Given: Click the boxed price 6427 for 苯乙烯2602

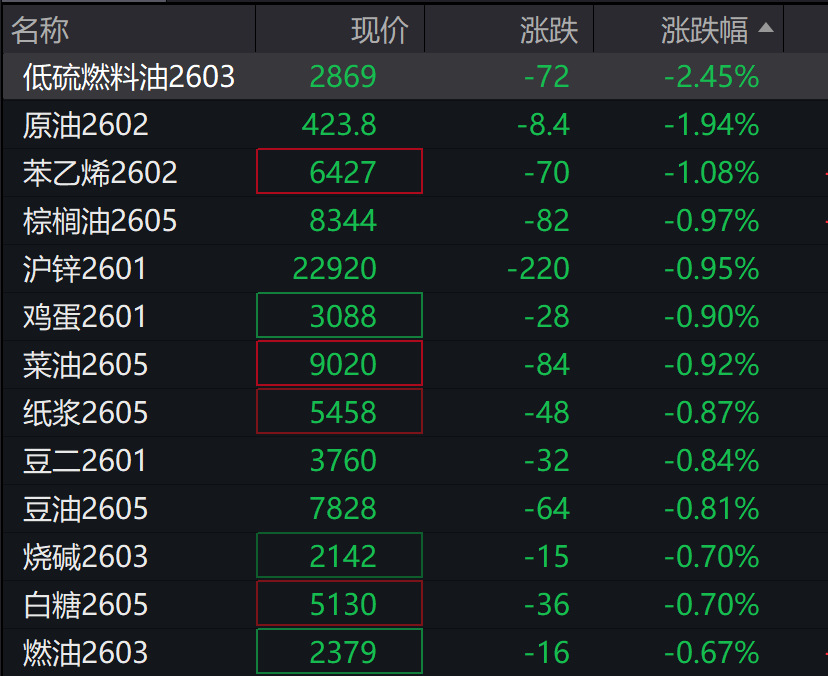Looking at the screenshot, I should (x=340, y=172).
